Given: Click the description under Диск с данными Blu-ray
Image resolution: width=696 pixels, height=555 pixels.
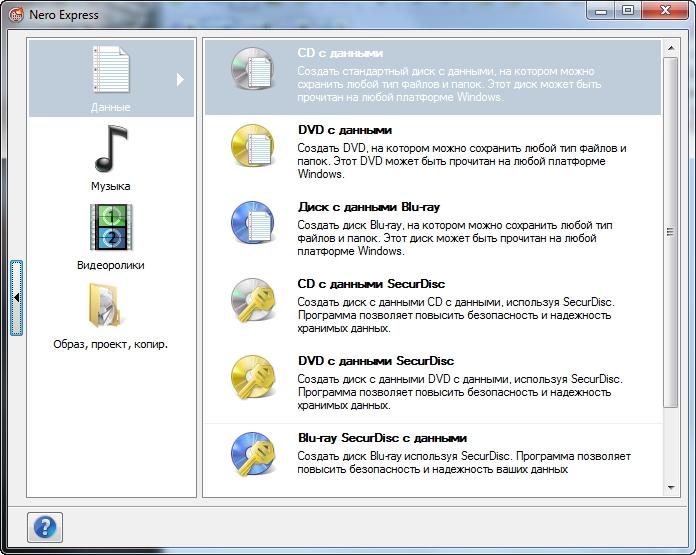Looking at the screenshot, I should click(455, 238).
